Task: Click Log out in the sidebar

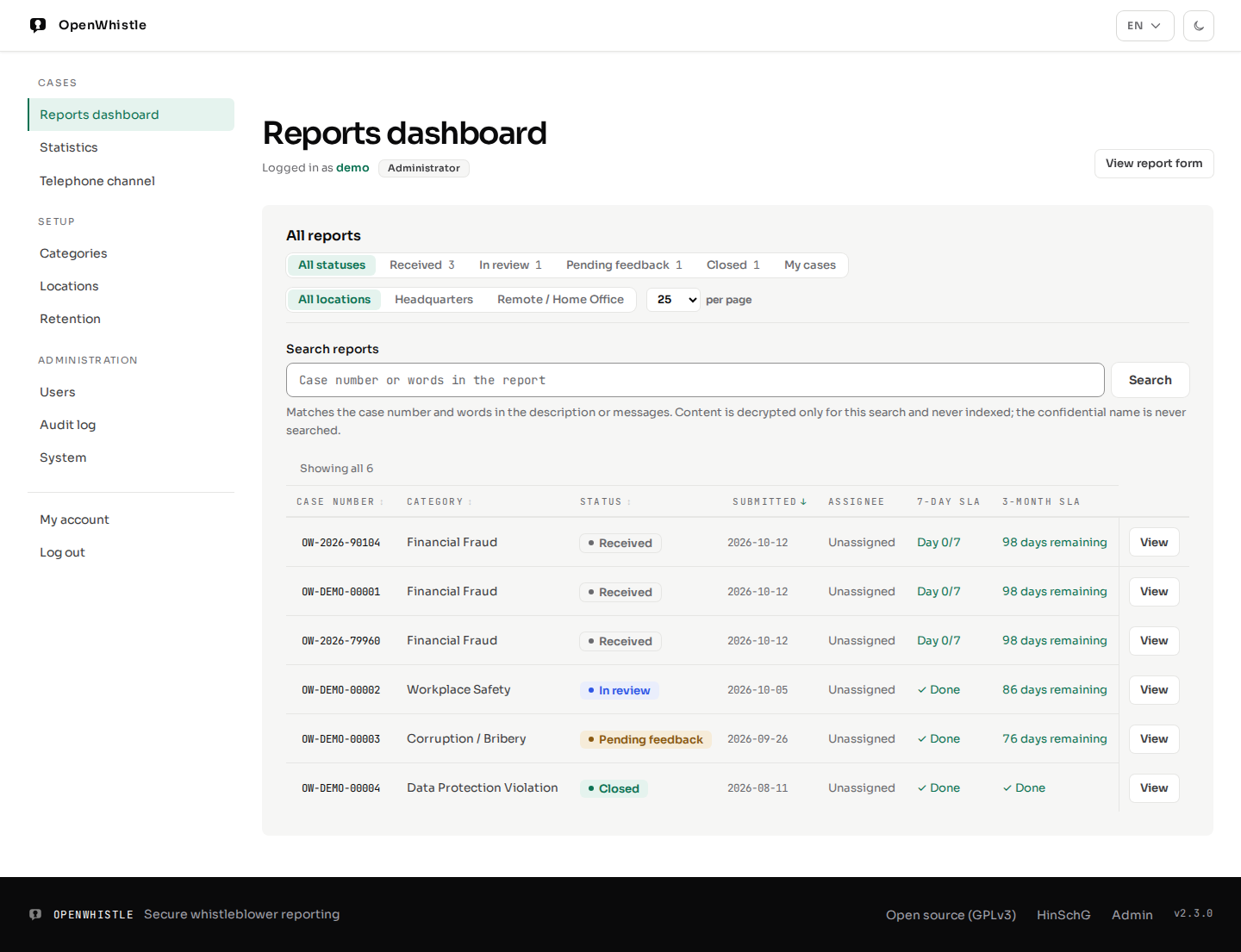Action: (x=131, y=552)
